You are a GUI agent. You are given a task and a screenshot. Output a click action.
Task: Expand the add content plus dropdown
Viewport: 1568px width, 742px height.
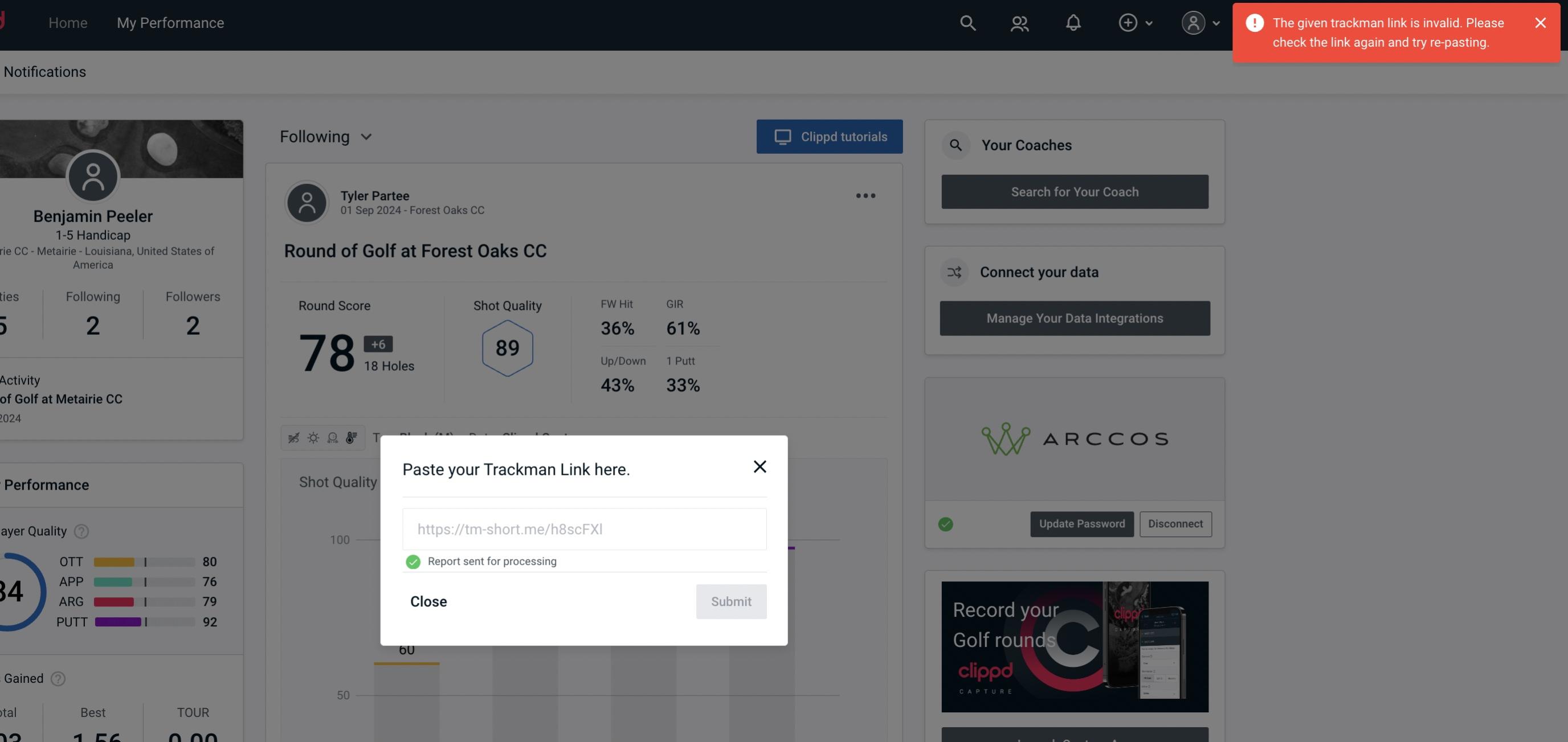coord(1134,22)
